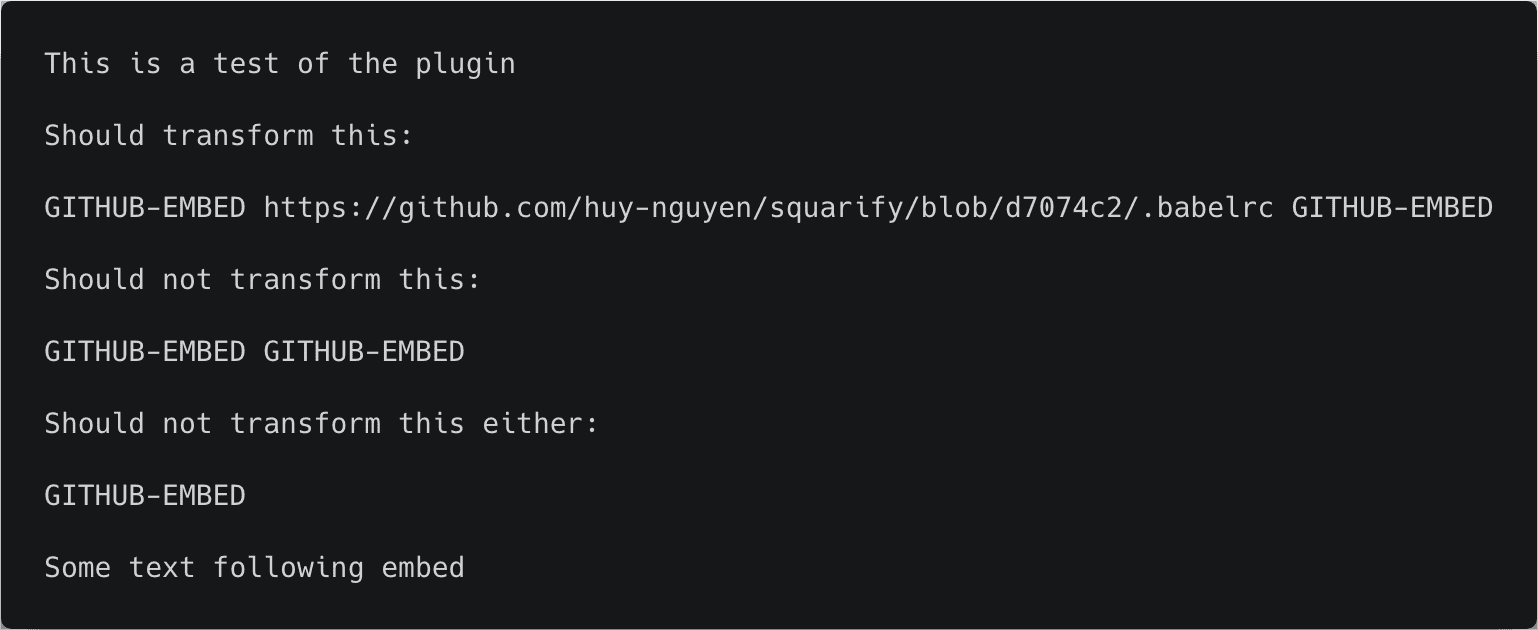Click the word 'test' in the first line
This screenshot has width=1538, height=630.
click(x=246, y=64)
